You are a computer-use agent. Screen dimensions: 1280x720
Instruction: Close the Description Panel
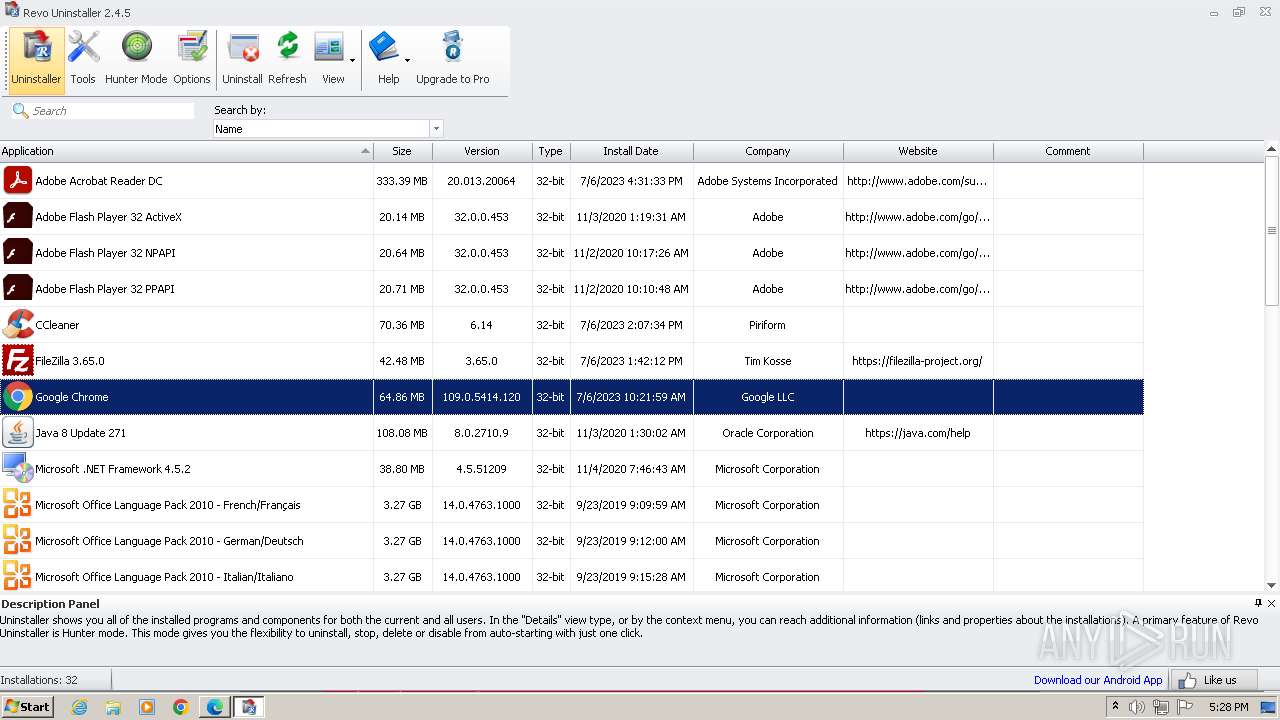point(1272,603)
